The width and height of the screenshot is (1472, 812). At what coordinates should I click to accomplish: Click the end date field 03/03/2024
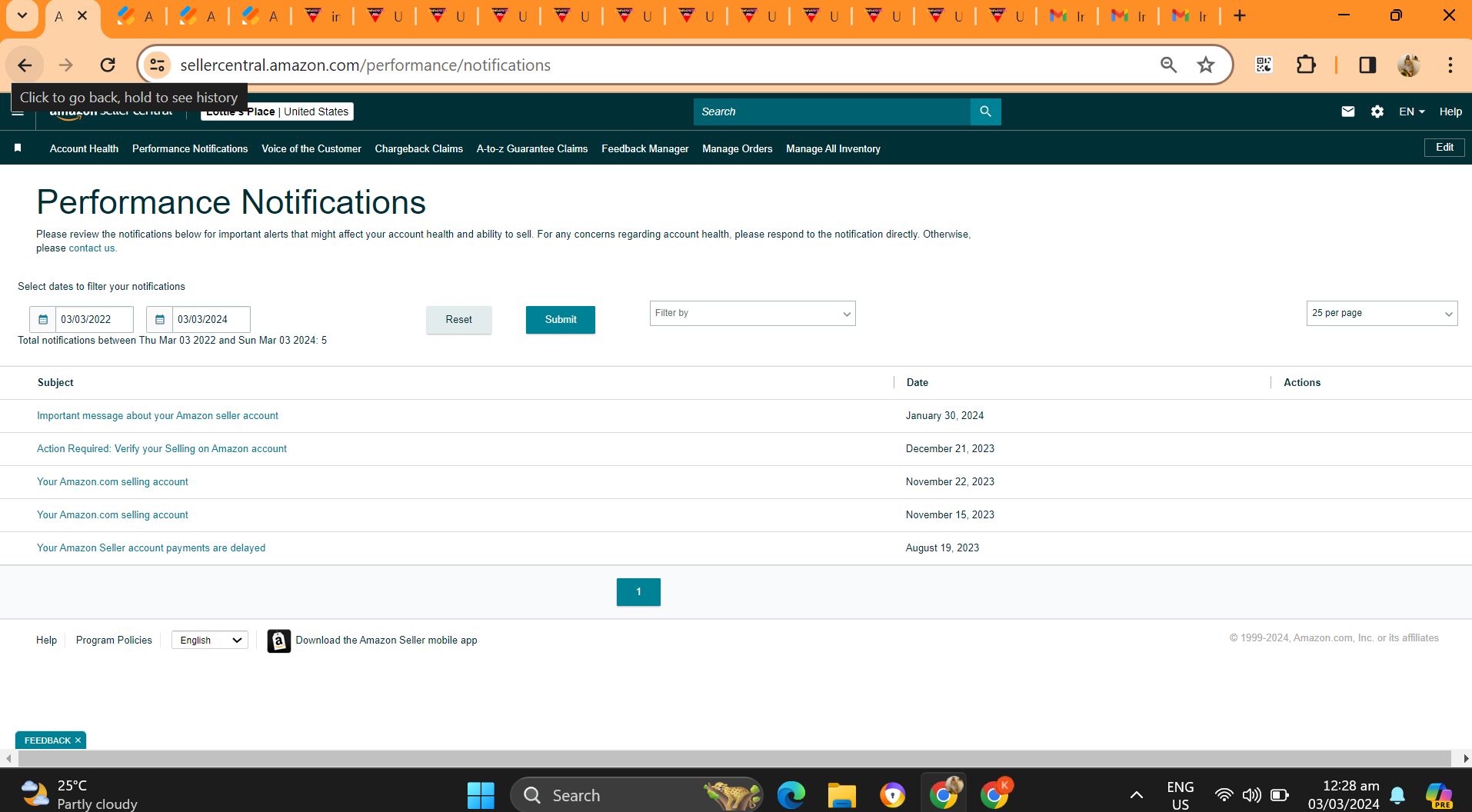click(x=211, y=319)
